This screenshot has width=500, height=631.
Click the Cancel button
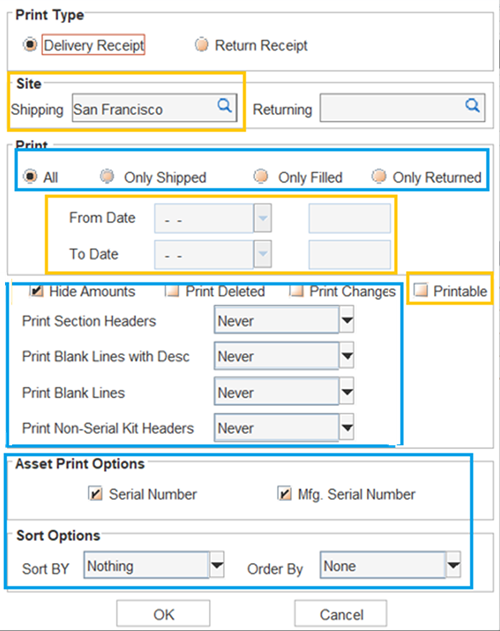point(341,614)
